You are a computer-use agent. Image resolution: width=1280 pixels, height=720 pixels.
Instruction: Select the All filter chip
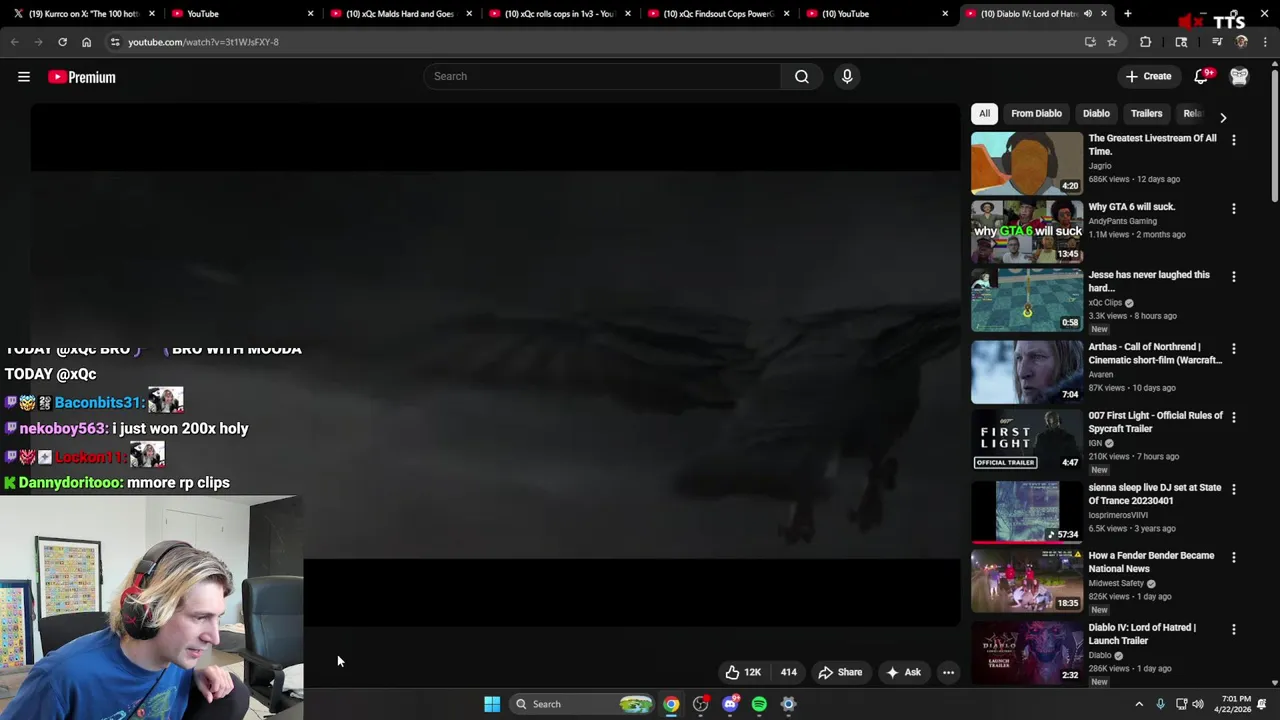click(x=984, y=114)
